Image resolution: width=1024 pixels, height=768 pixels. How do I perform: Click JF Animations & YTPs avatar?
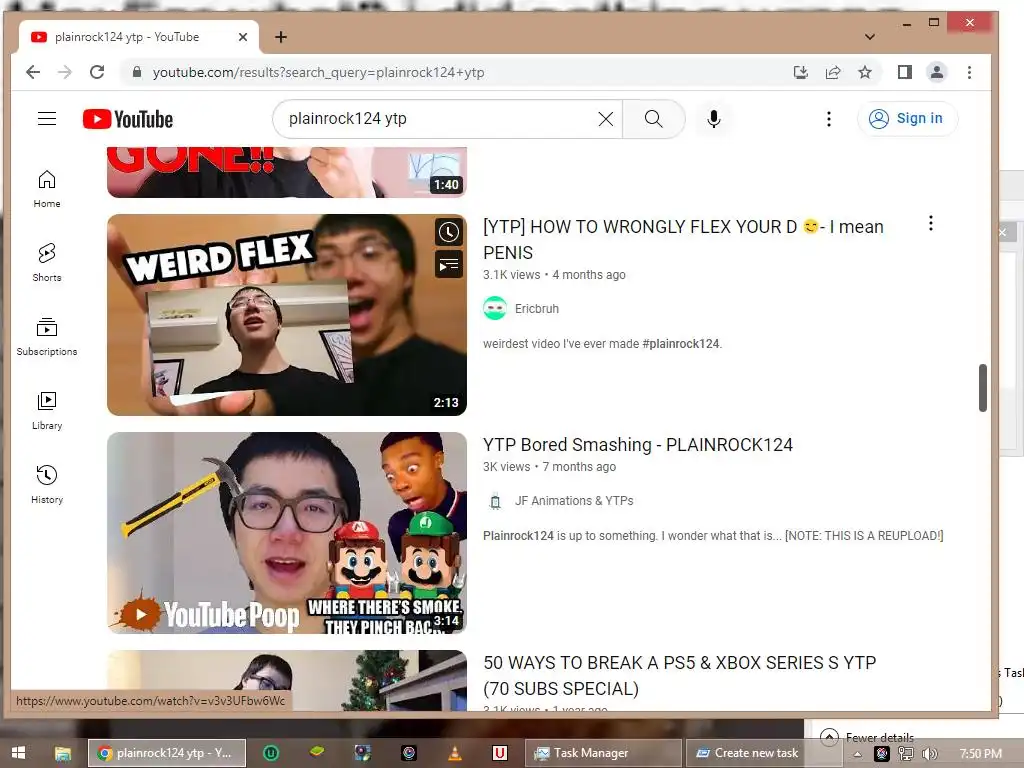(x=495, y=501)
